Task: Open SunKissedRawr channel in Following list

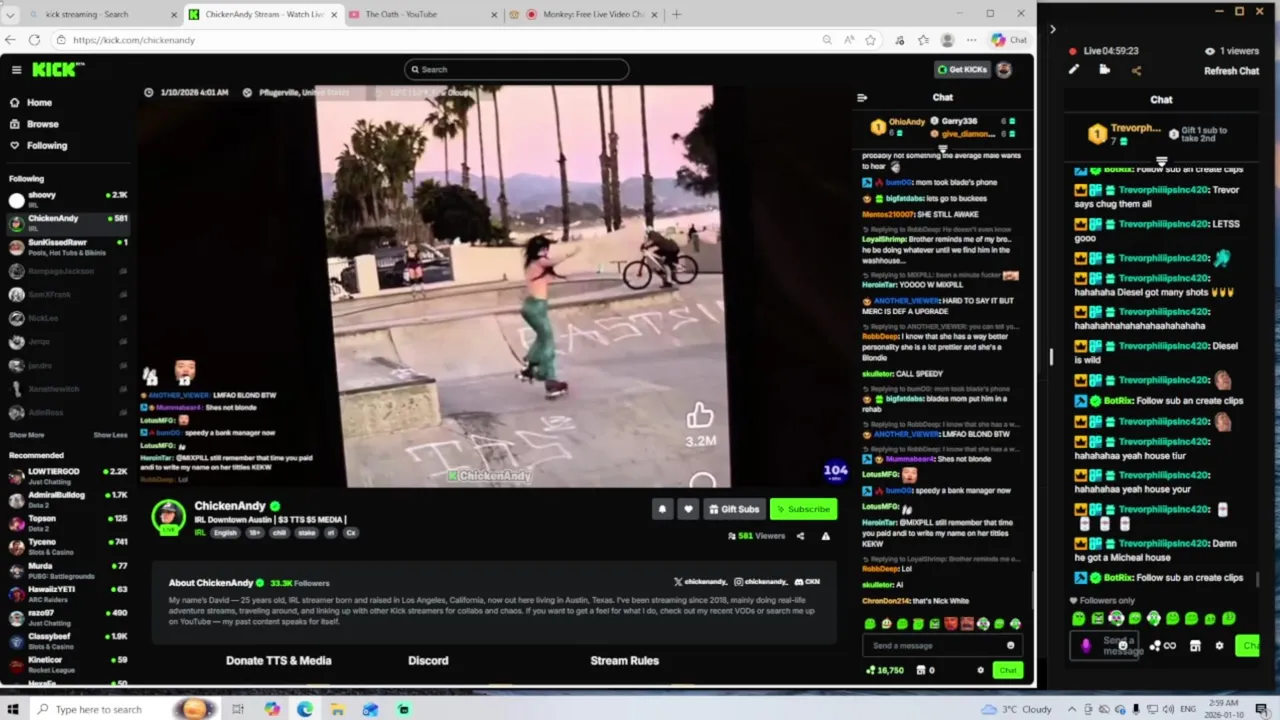Action: [68, 246]
